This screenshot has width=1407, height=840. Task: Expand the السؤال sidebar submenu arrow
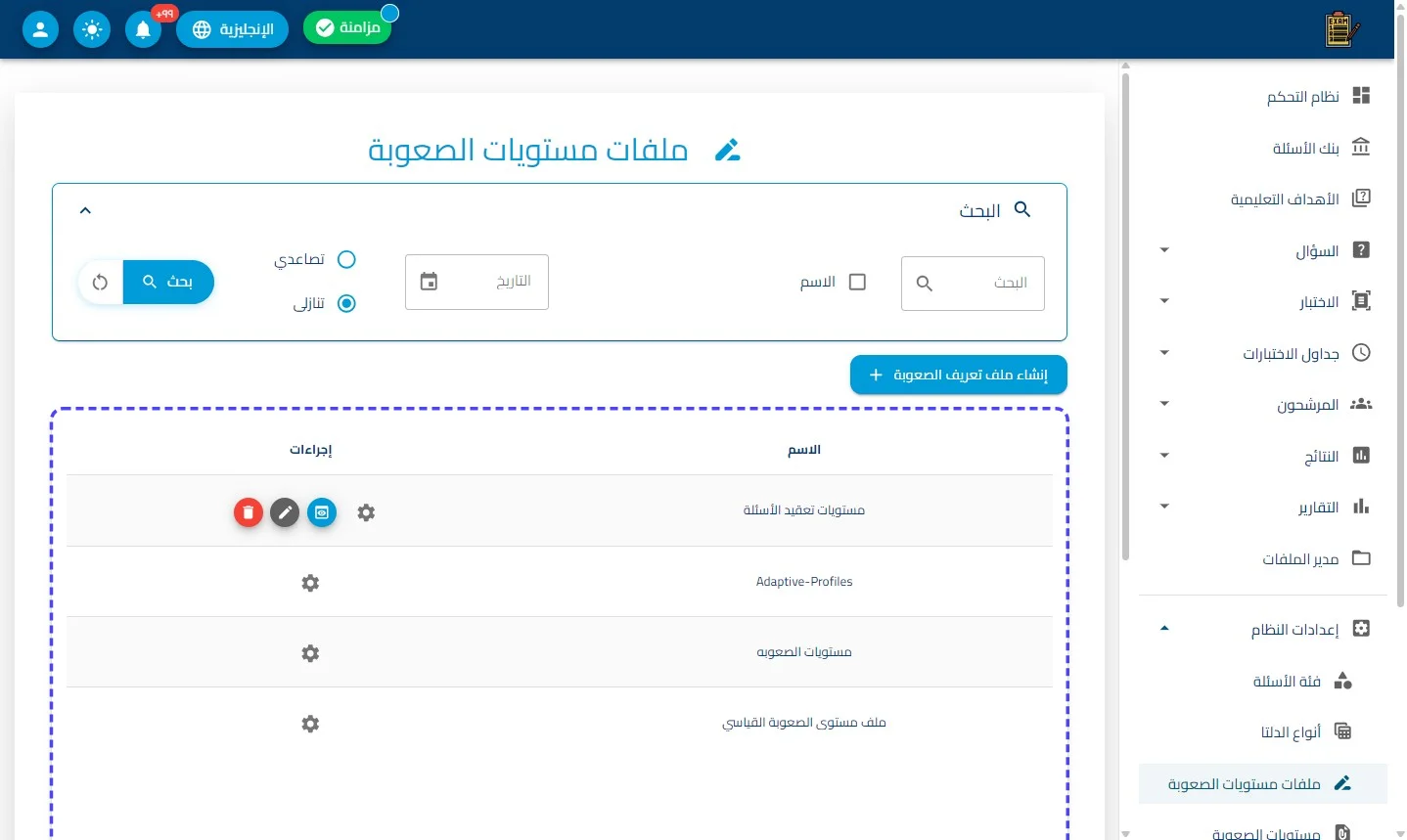1164,250
